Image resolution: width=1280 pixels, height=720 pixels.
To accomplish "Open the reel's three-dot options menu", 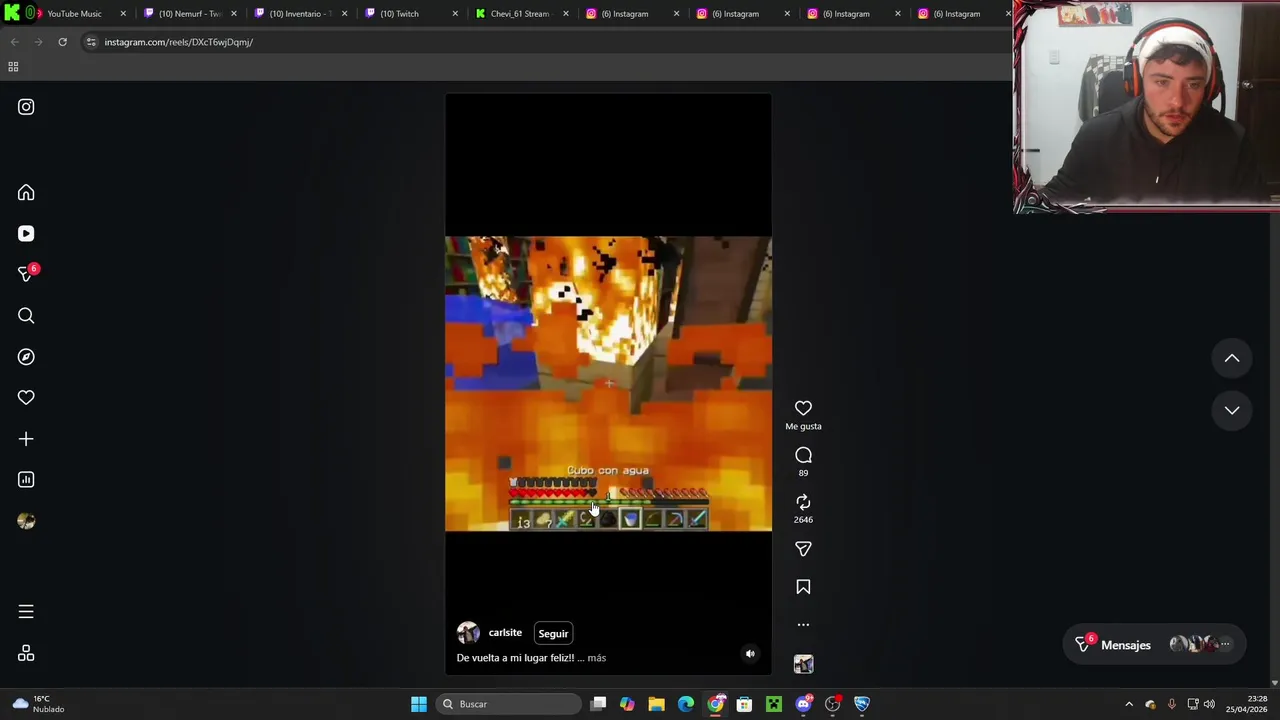I will point(803,625).
